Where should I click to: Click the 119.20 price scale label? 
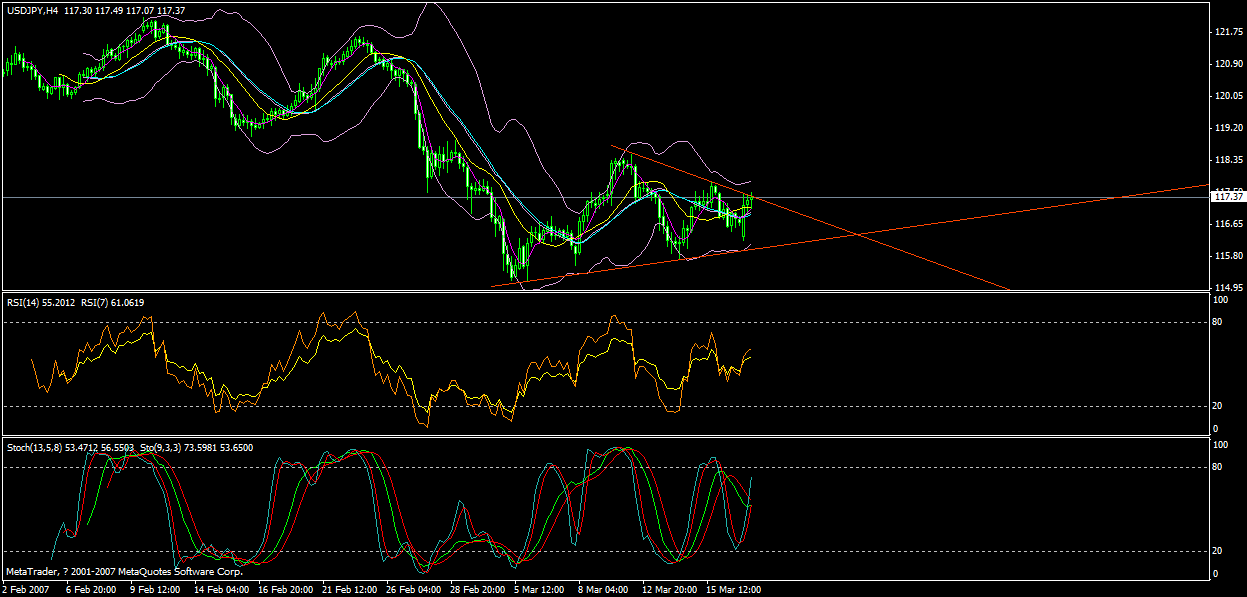(x=1227, y=128)
